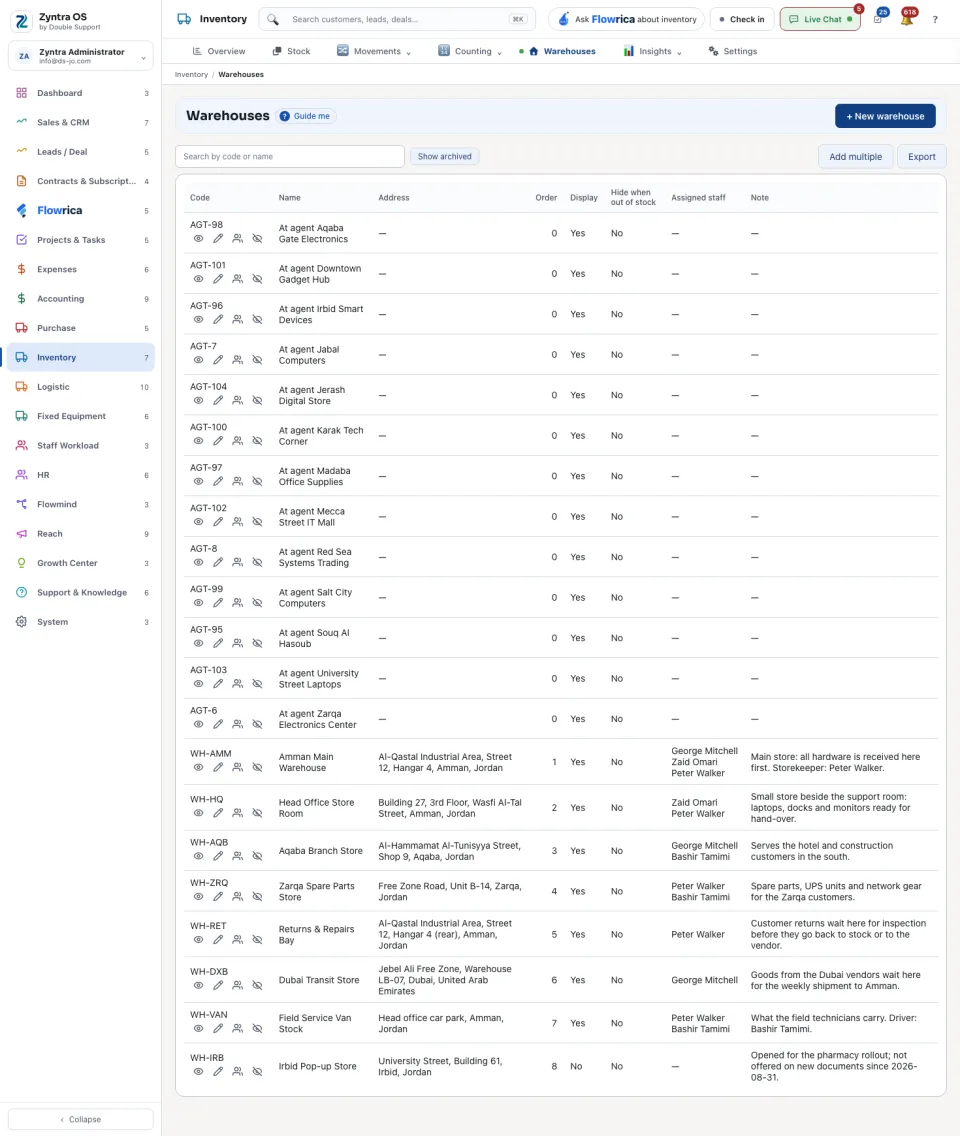Open Growth Center module
The image size is (960, 1136).
point(81,563)
